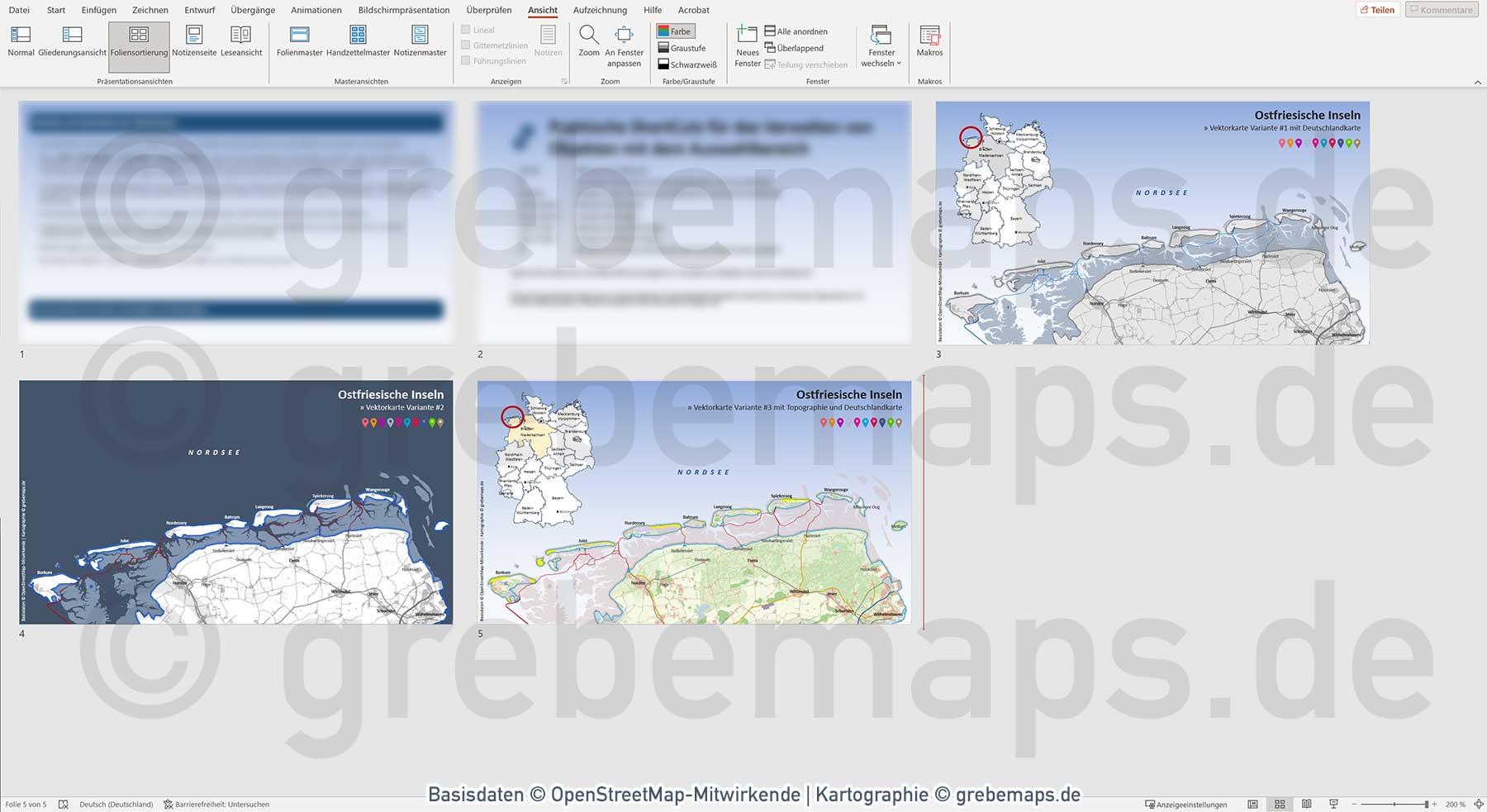Click the Teilen button

point(1378,9)
